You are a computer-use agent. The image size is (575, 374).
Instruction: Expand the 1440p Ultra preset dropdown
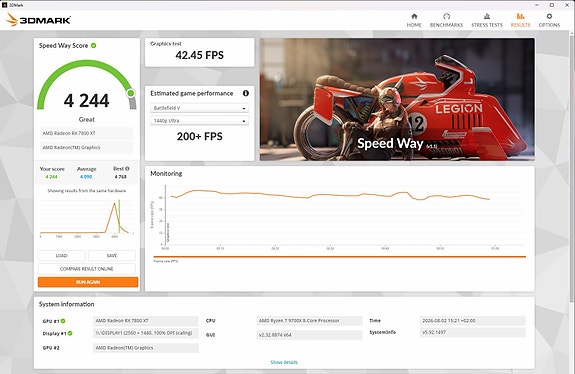[x=199, y=121]
